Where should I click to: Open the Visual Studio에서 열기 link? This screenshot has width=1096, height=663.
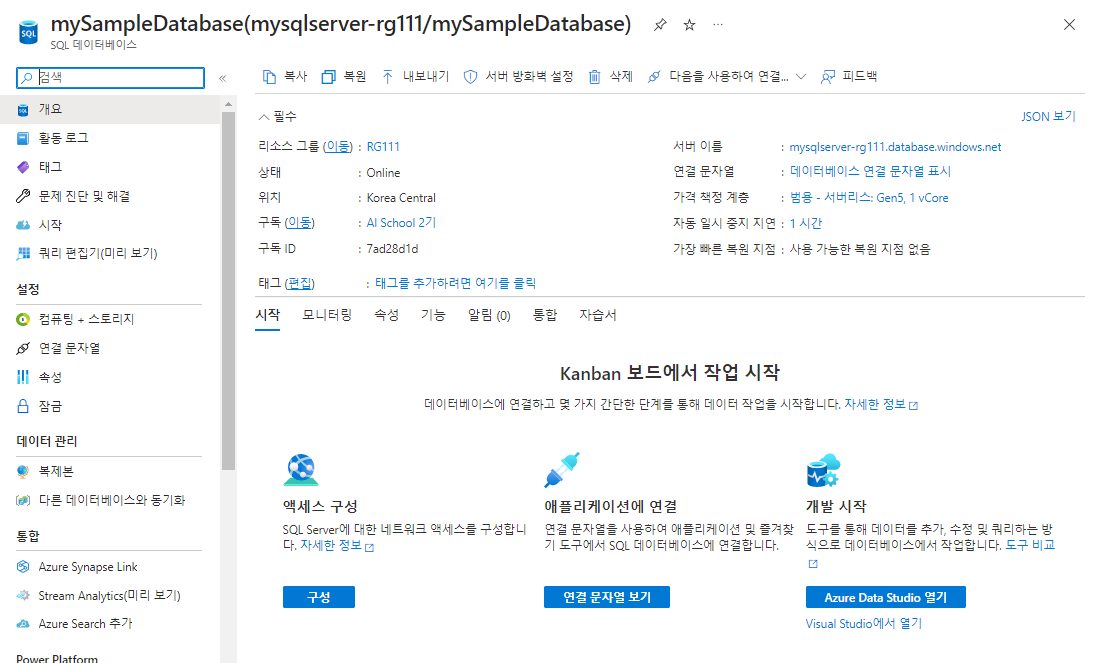point(863,624)
